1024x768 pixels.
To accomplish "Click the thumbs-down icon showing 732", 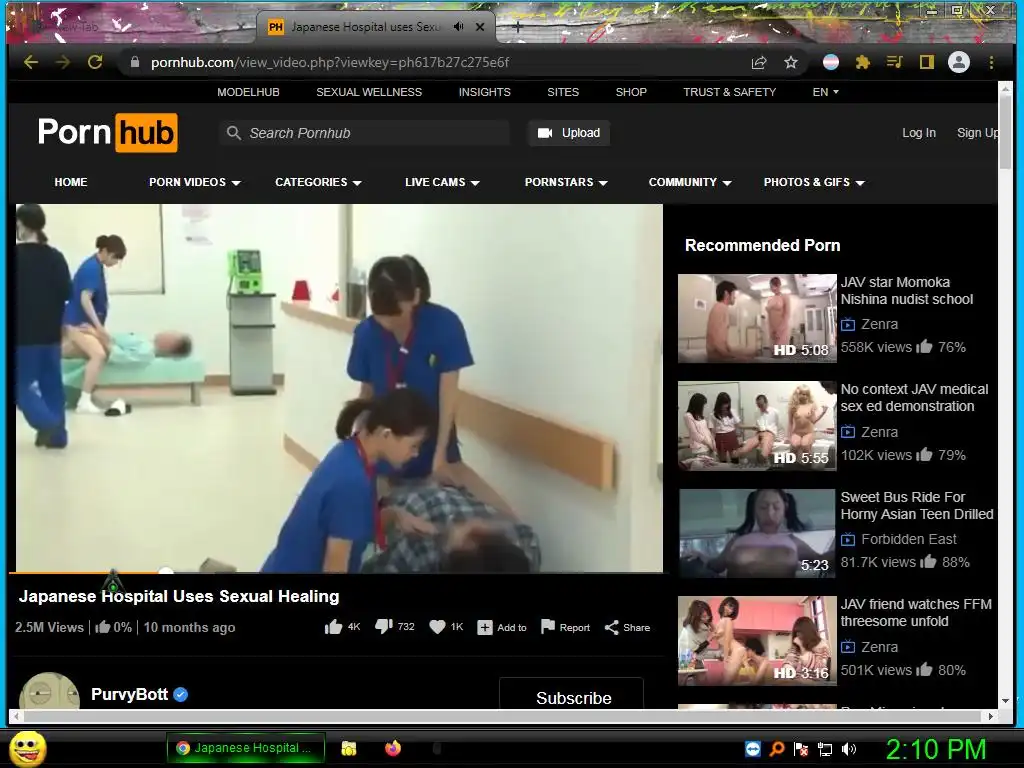I will pos(384,627).
